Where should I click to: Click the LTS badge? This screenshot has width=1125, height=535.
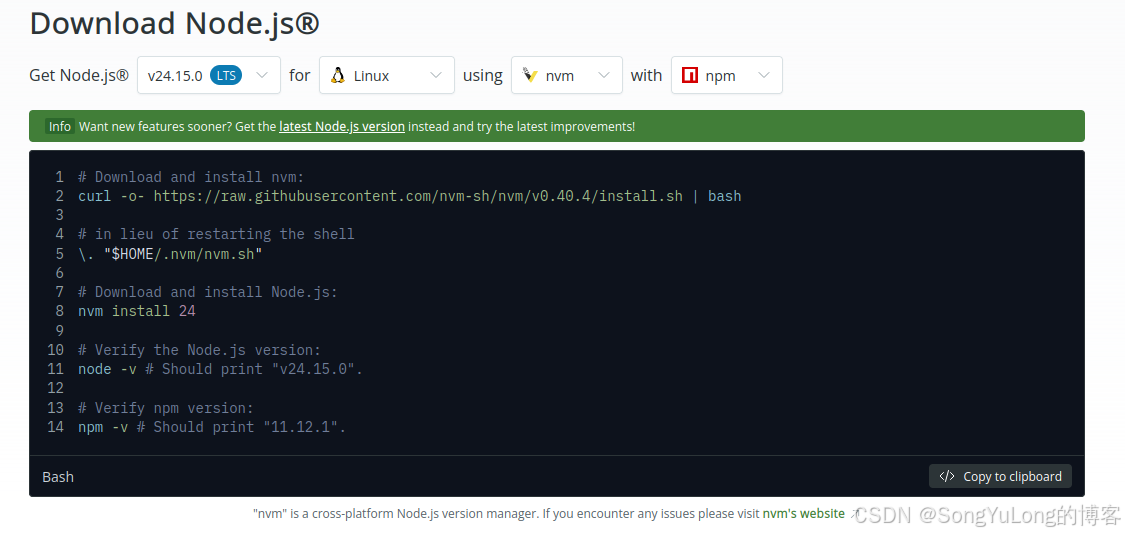(x=226, y=75)
